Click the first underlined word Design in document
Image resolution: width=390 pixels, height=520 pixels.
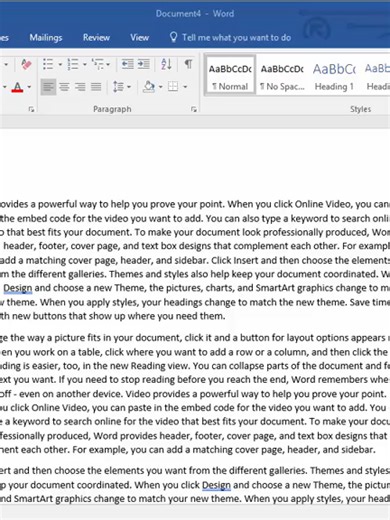[18, 288]
